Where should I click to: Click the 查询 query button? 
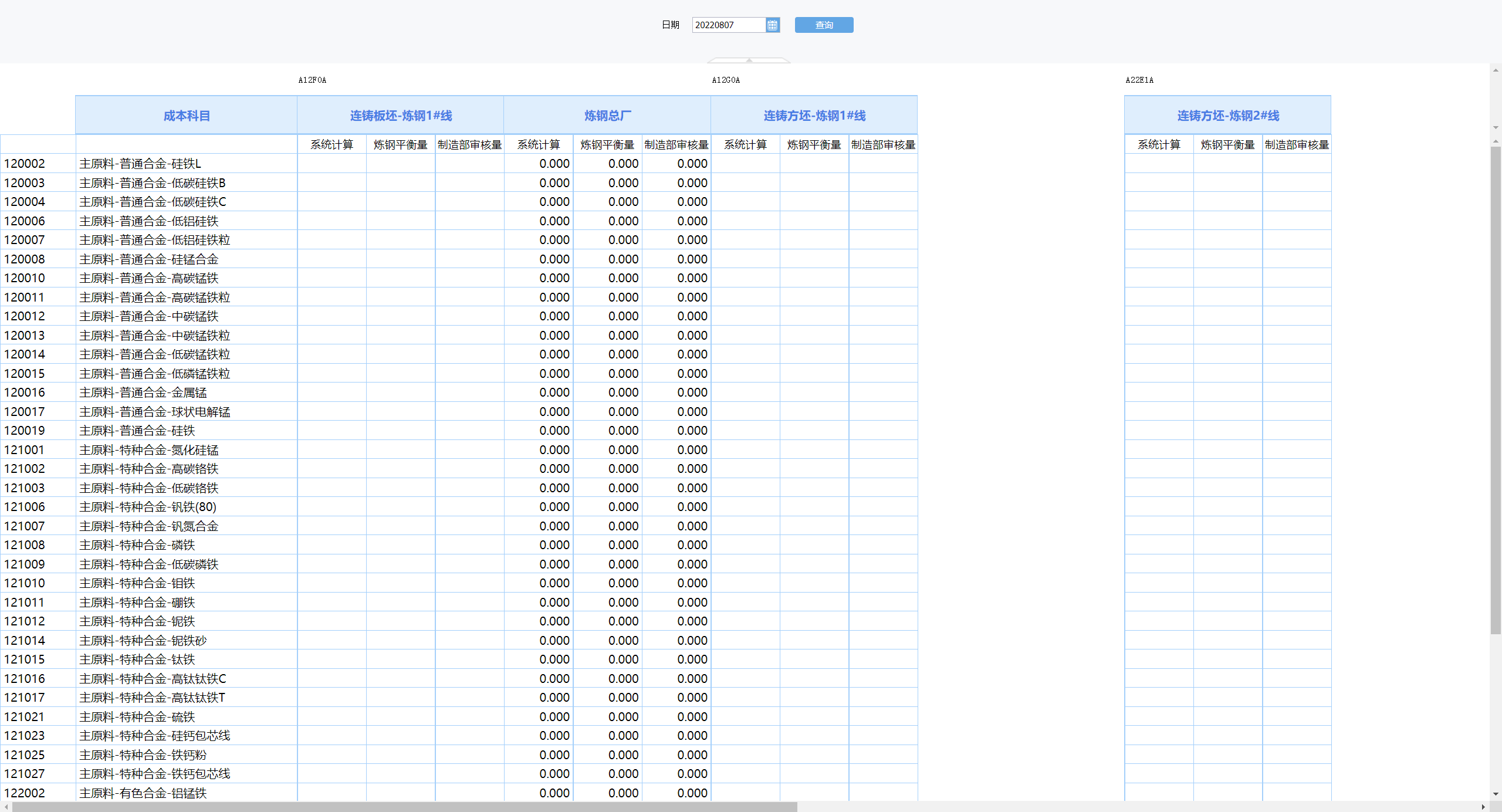pyautogui.click(x=824, y=25)
